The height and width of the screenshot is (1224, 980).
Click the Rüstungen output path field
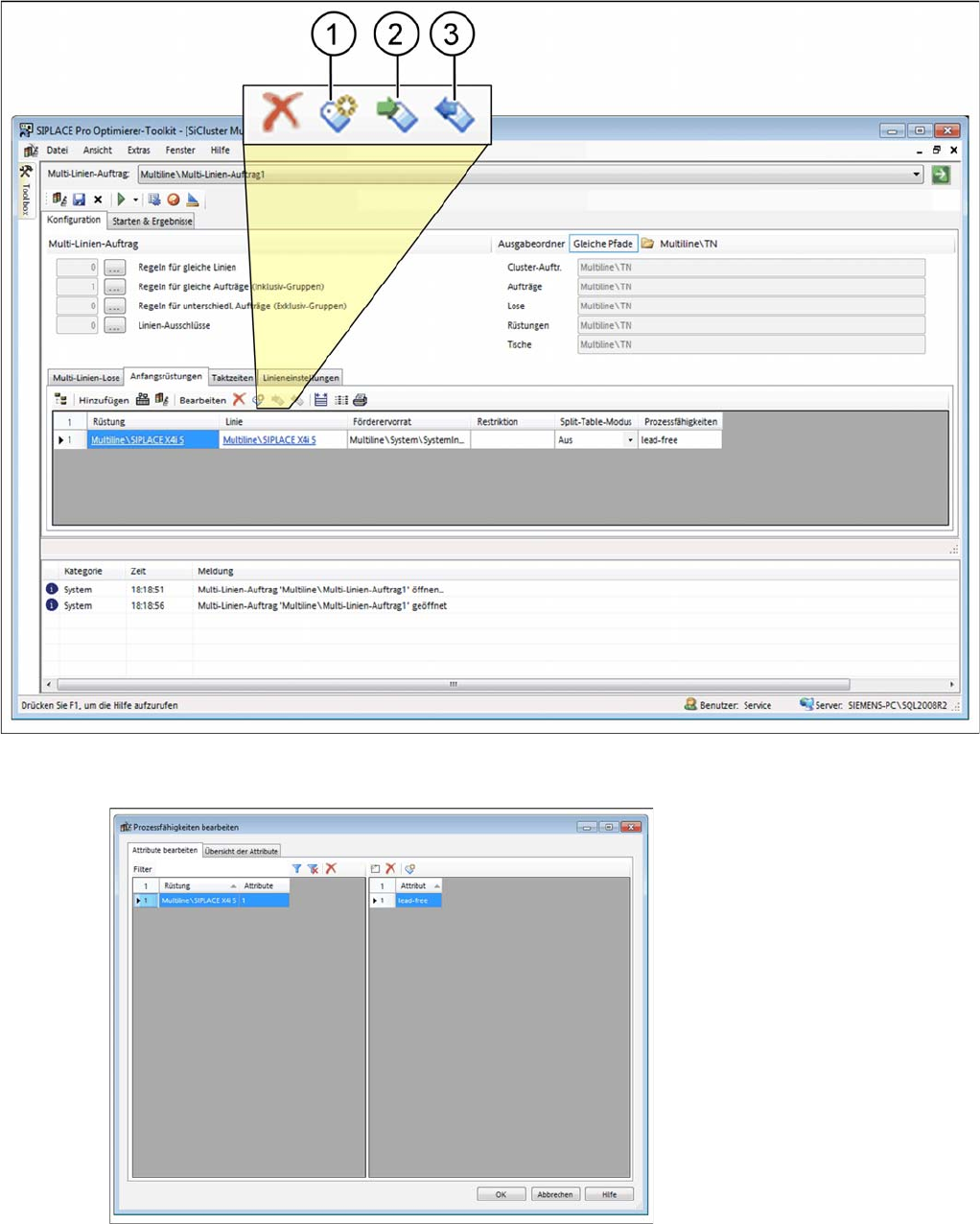[x=751, y=325]
